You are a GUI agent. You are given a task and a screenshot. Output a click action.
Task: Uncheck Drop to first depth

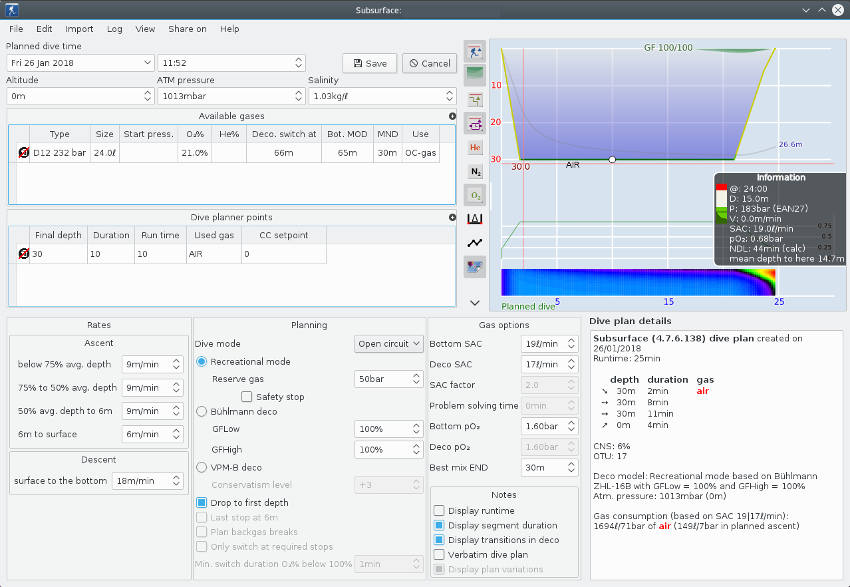[x=202, y=502]
